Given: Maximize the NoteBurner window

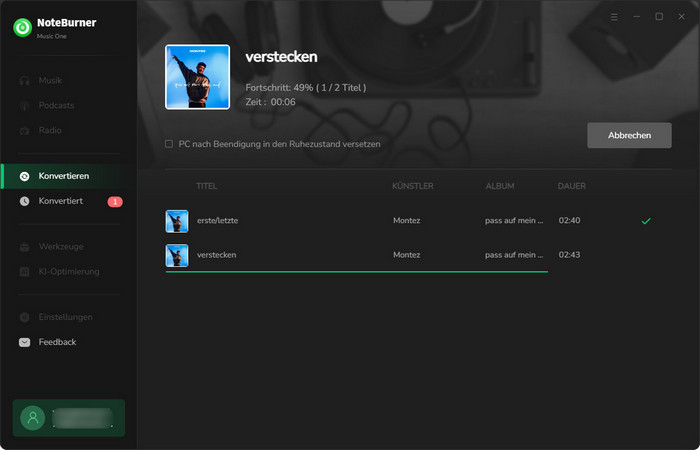Looking at the screenshot, I should pos(659,17).
